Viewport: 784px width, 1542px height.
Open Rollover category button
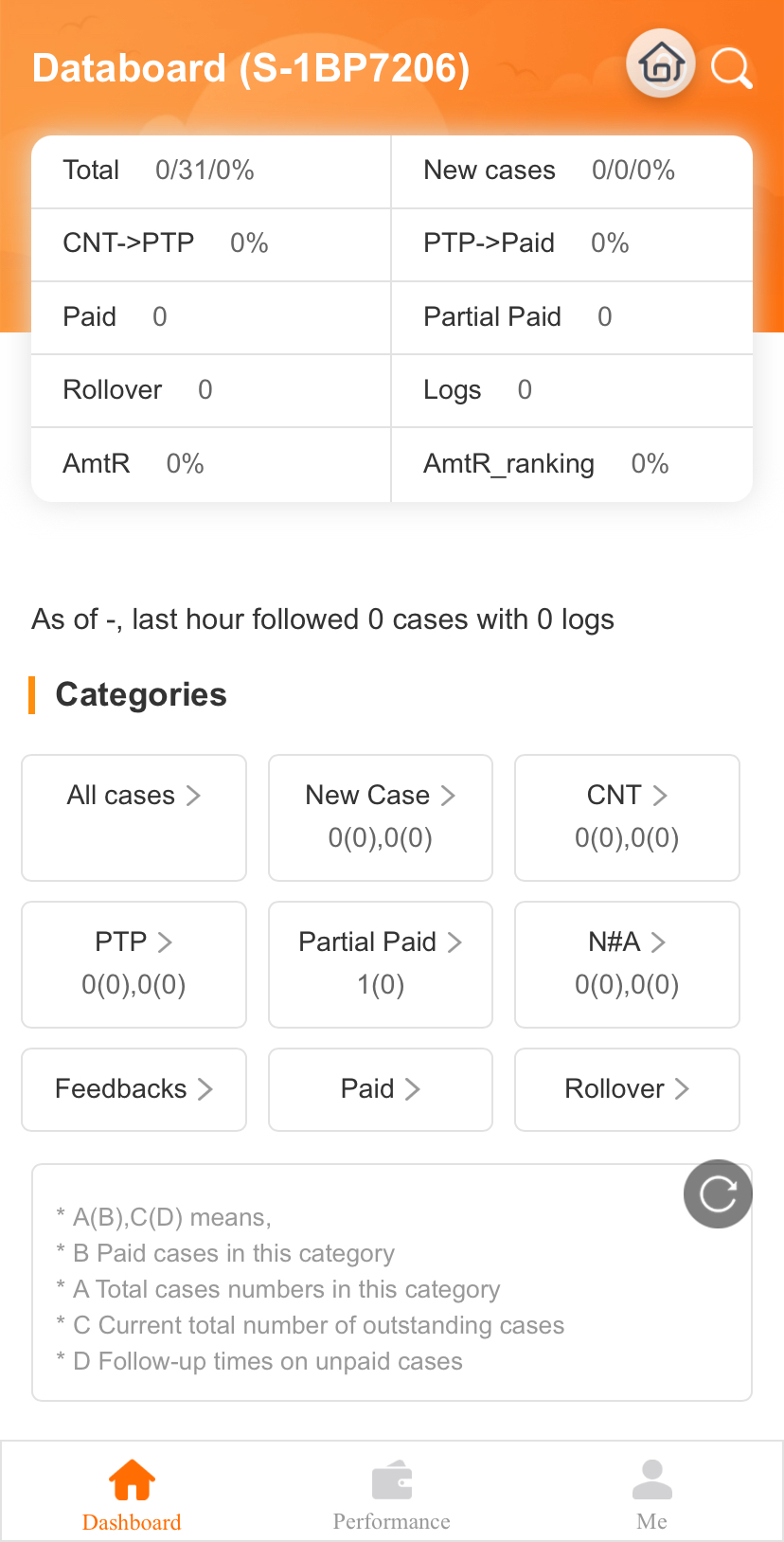pos(627,1089)
